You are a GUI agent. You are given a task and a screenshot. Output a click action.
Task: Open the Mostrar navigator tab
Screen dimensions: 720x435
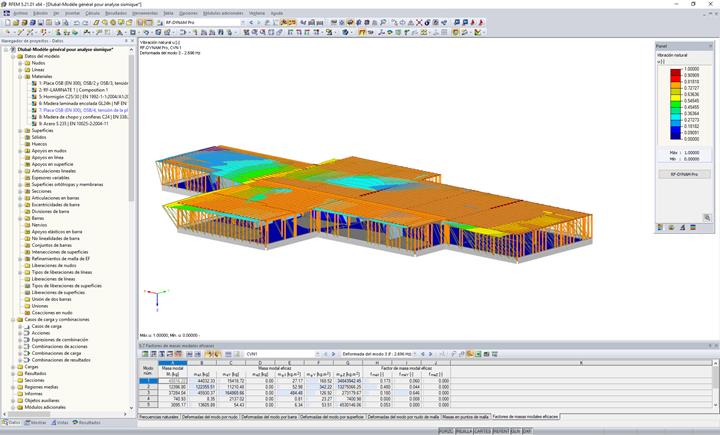click(36, 423)
